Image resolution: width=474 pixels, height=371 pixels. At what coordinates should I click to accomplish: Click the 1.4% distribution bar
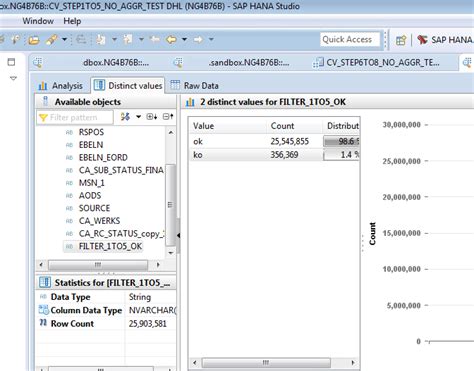341,155
